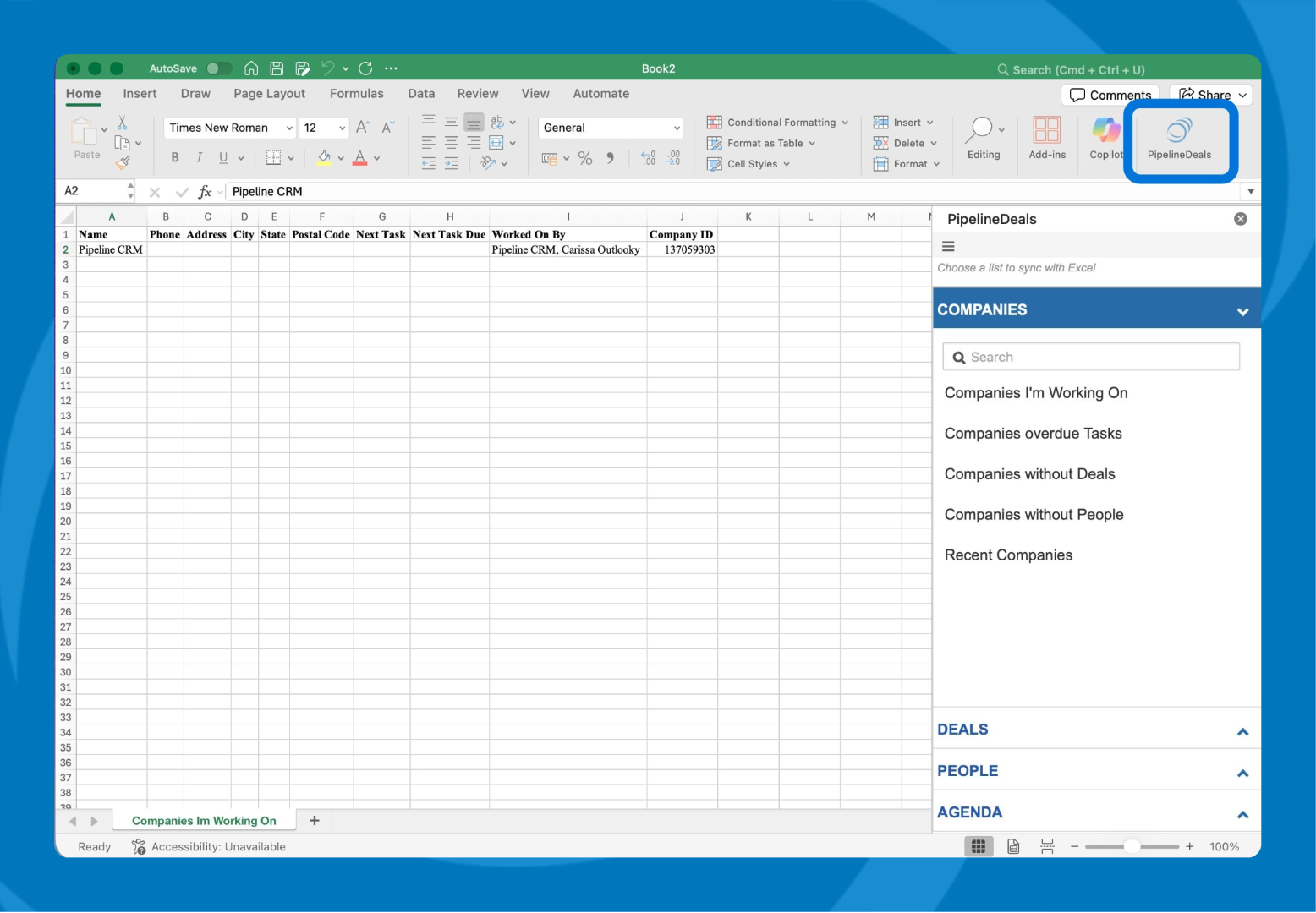This screenshot has width=1316, height=913.
Task: Click the Comments button
Action: (x=1110, y=95)
